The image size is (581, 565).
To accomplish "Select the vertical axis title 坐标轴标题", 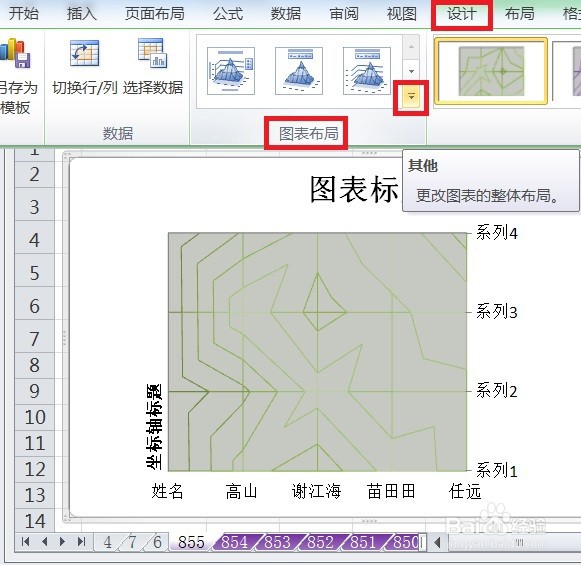I will 154,427.
